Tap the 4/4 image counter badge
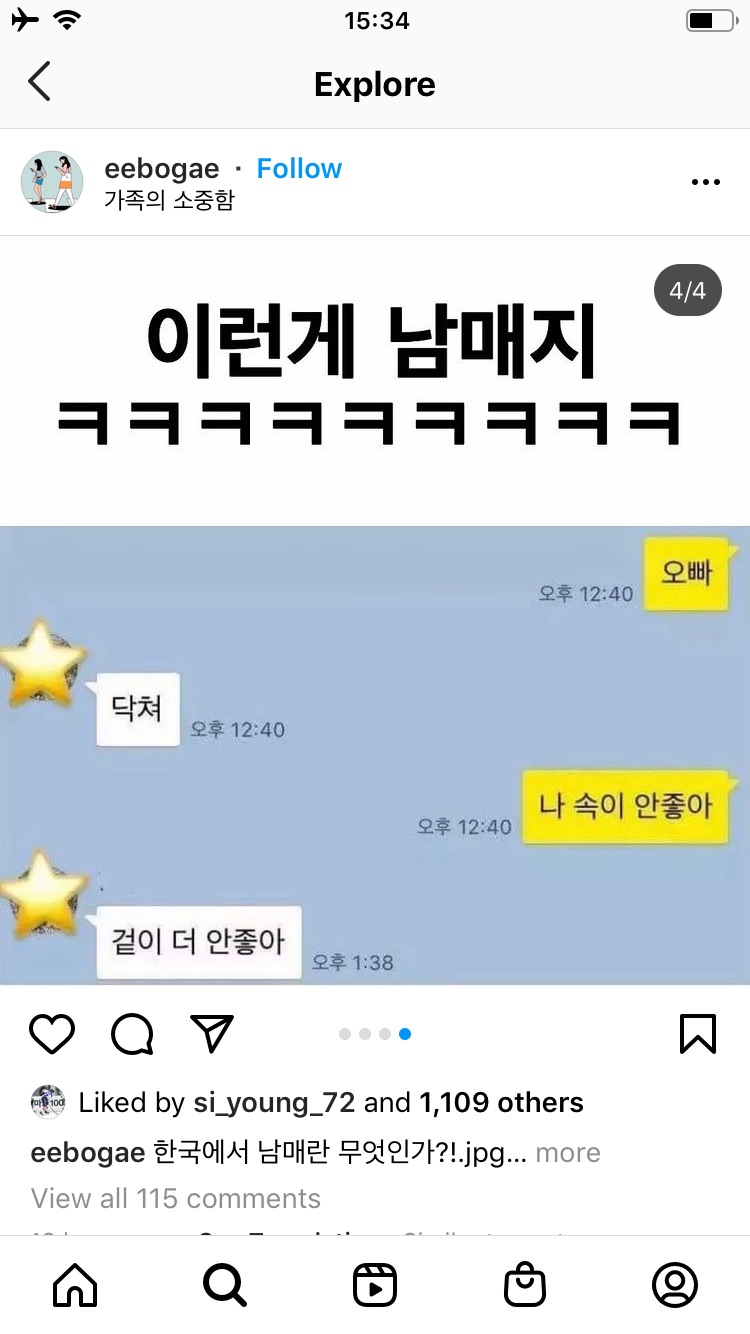750x1334 pixels. tap(688, 291)
